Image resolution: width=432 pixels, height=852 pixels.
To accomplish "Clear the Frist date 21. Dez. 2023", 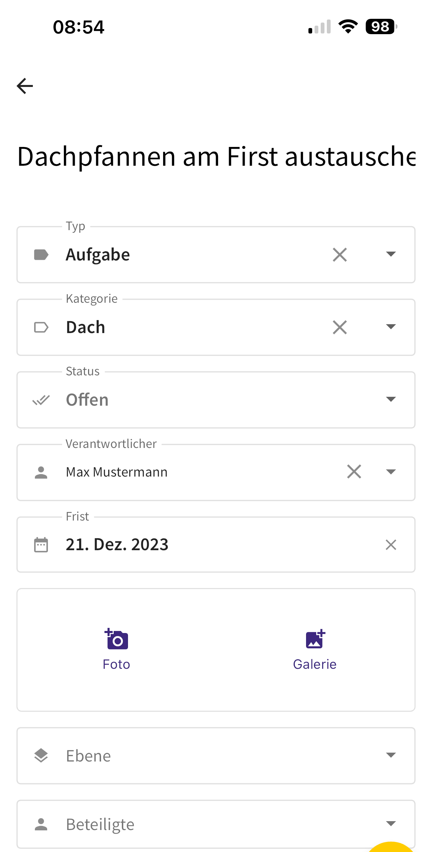I will pyautogui.click(x=391, y=544).
